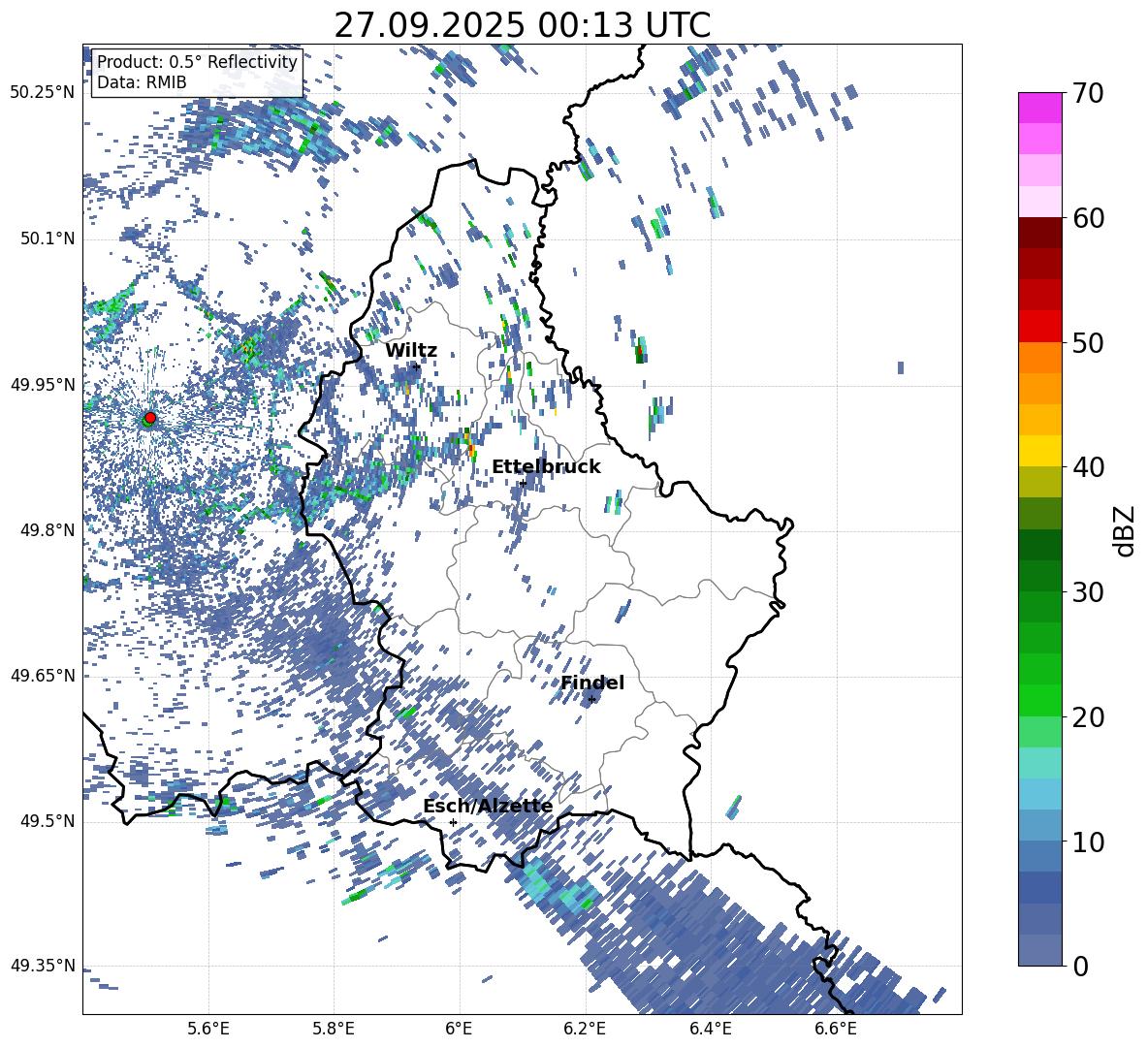The image size is (1148, 1048).
Task: Click the 40 value on colorbar
Action: tap(1088, 467)
